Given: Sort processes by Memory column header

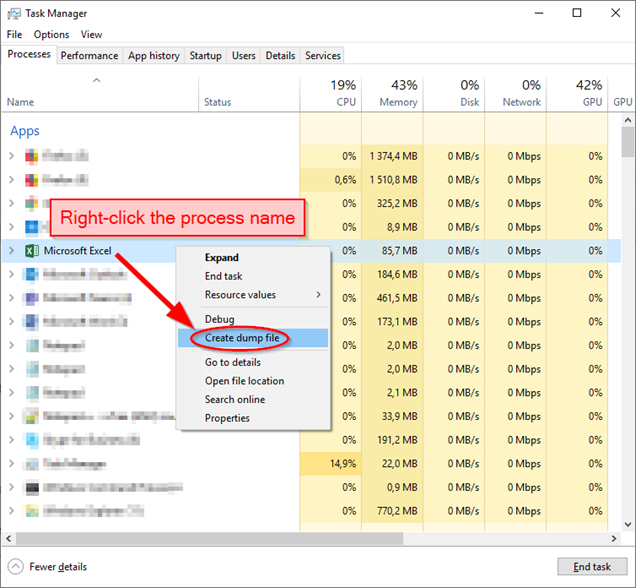Looking at the screenshot, I should (398, 93).
